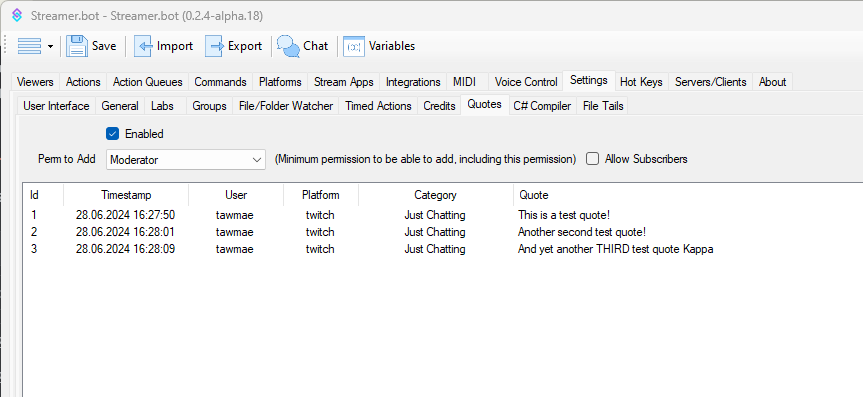
Task: Open the Commands tab
Action: point(220,82)
